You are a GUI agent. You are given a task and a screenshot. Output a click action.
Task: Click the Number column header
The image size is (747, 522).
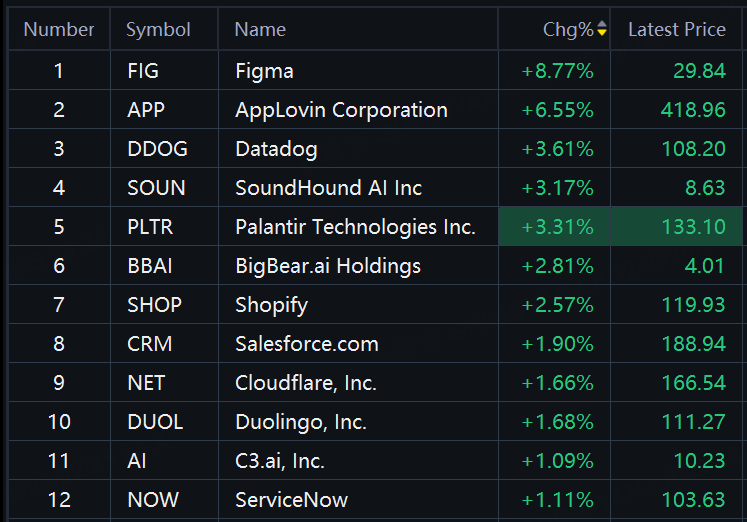[59, 30]
